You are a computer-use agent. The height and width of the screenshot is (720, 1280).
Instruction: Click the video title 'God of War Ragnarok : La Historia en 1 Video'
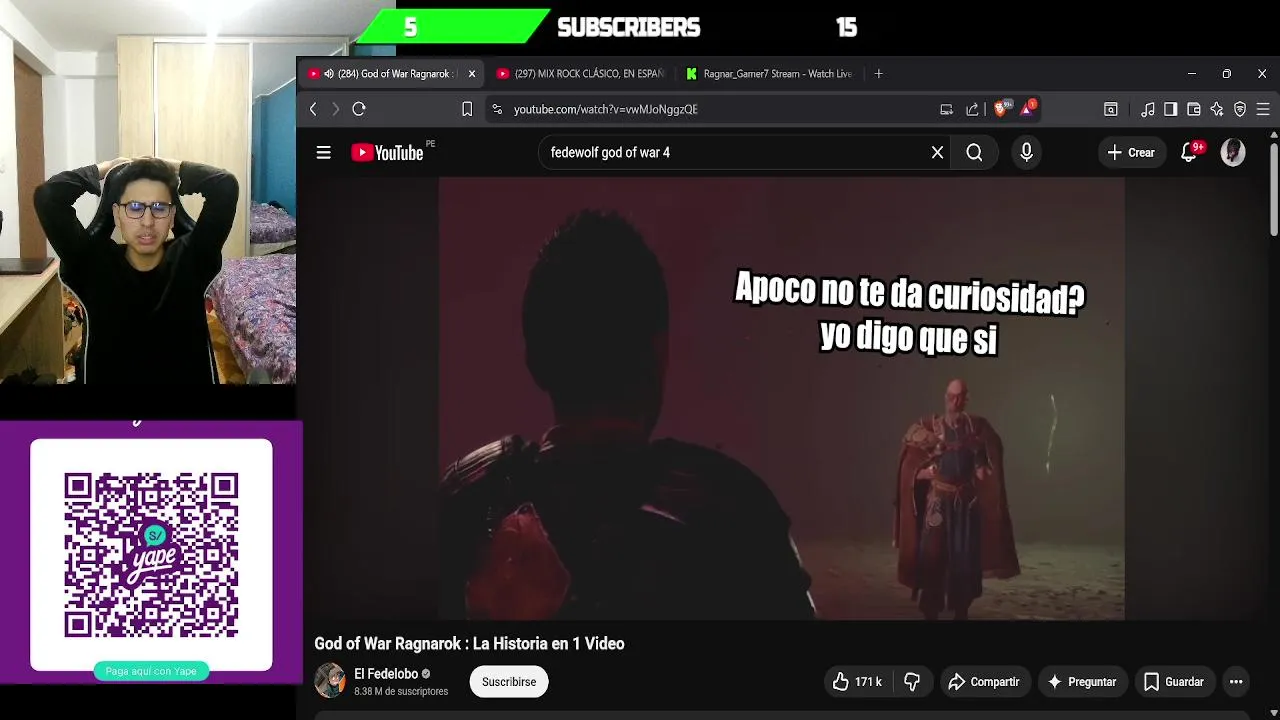469,644
